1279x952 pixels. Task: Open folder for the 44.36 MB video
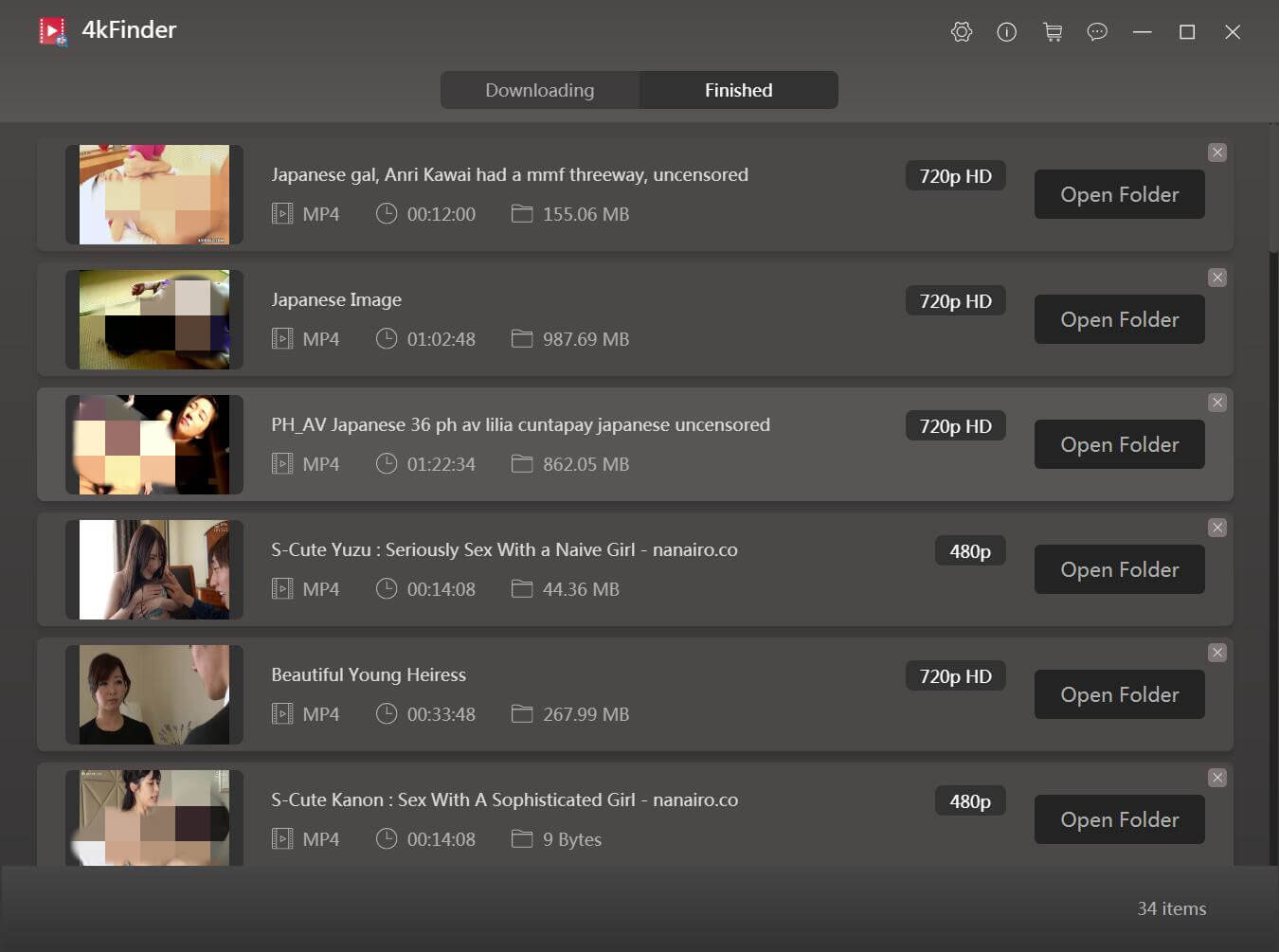point(1119,569)
